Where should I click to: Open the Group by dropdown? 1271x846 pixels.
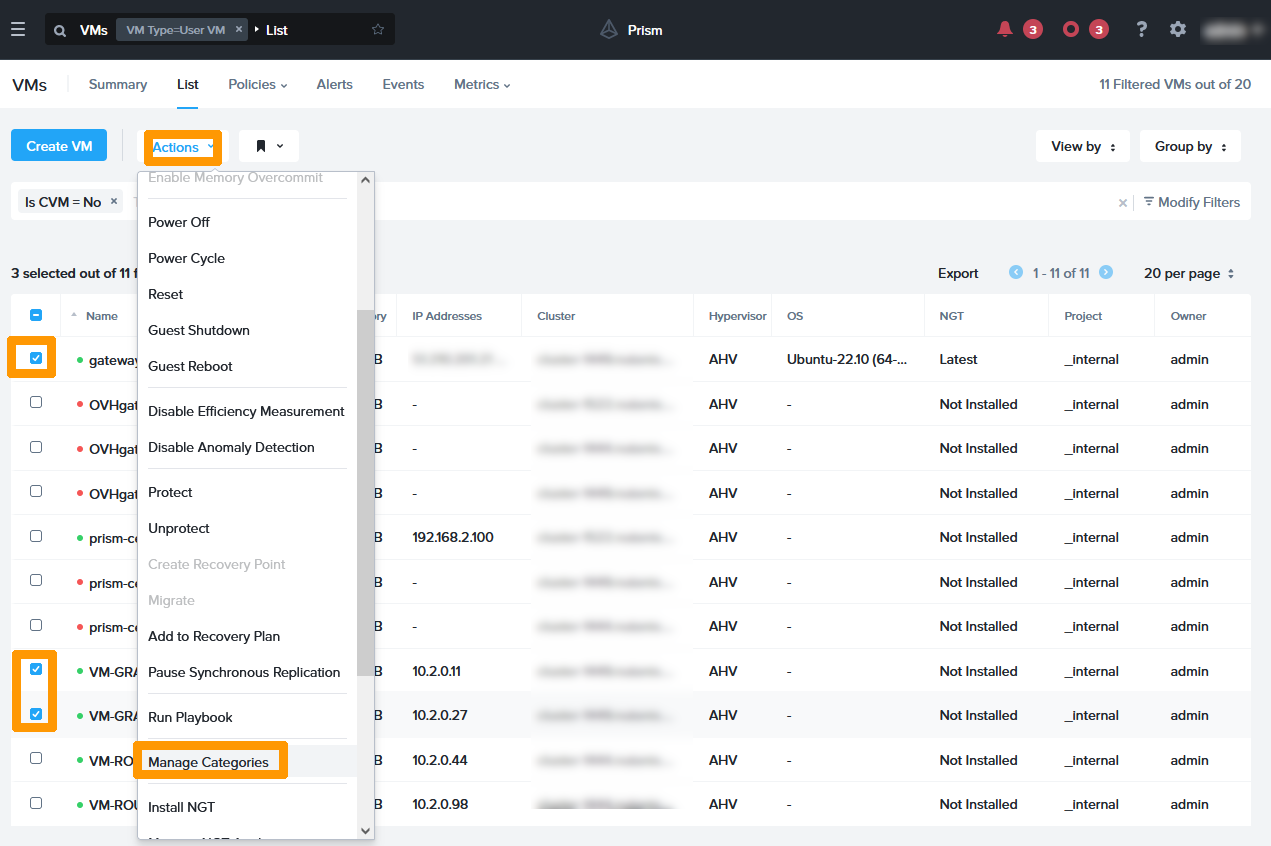1190,147
